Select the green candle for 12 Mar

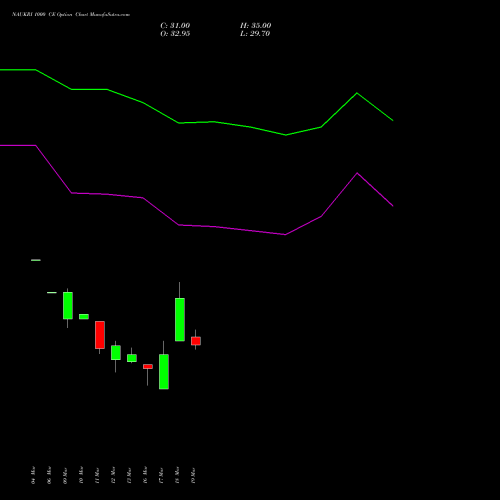116,353
